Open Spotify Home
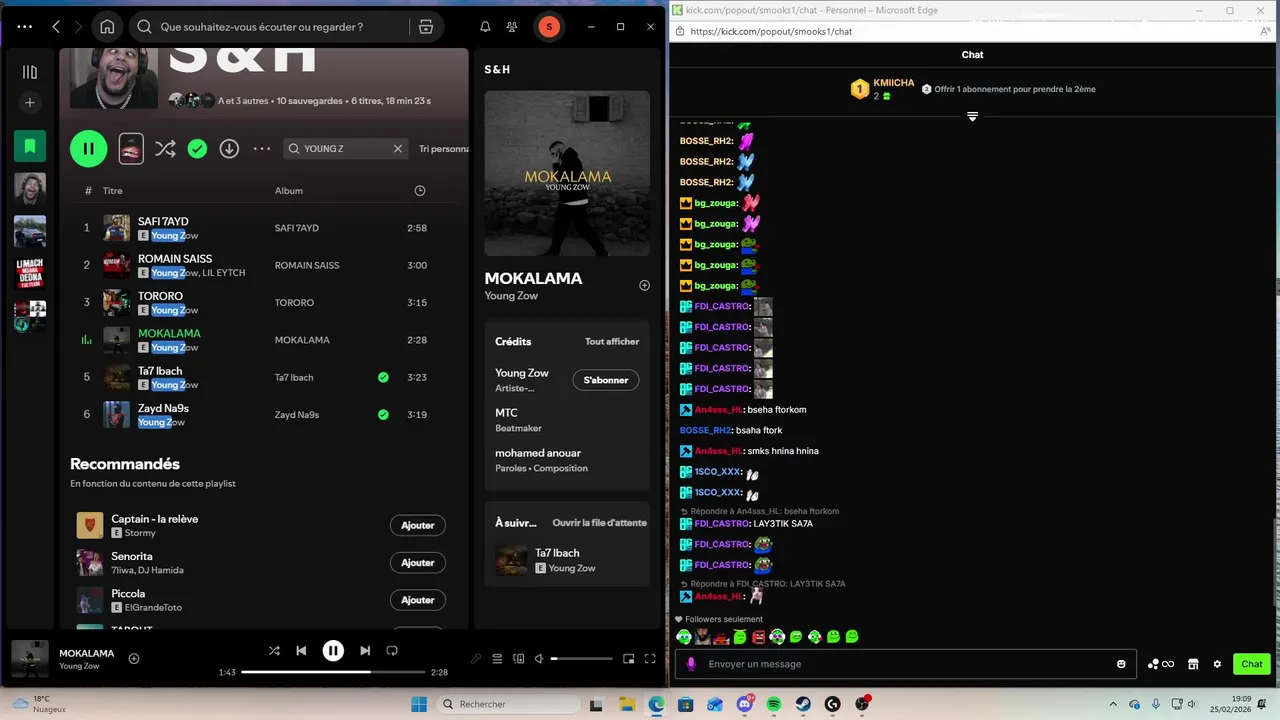1280x720 pixels. pyautogui.click(x=107, y=27)
